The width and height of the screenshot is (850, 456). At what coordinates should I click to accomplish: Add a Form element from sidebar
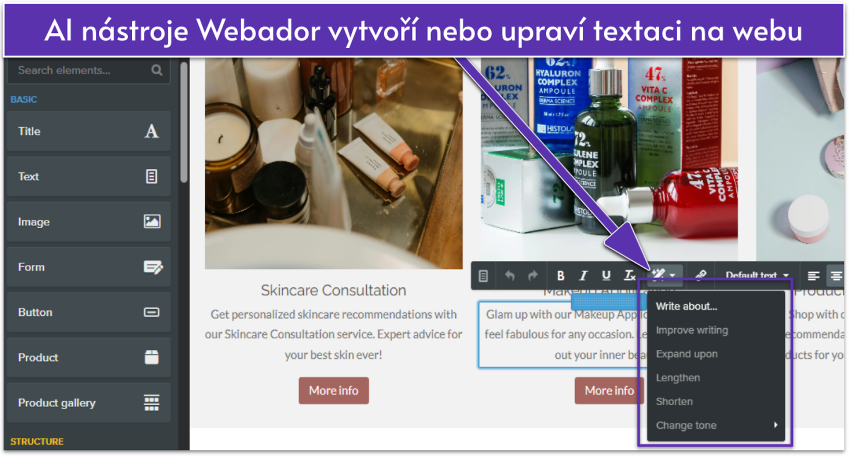(x=88, y=267)
